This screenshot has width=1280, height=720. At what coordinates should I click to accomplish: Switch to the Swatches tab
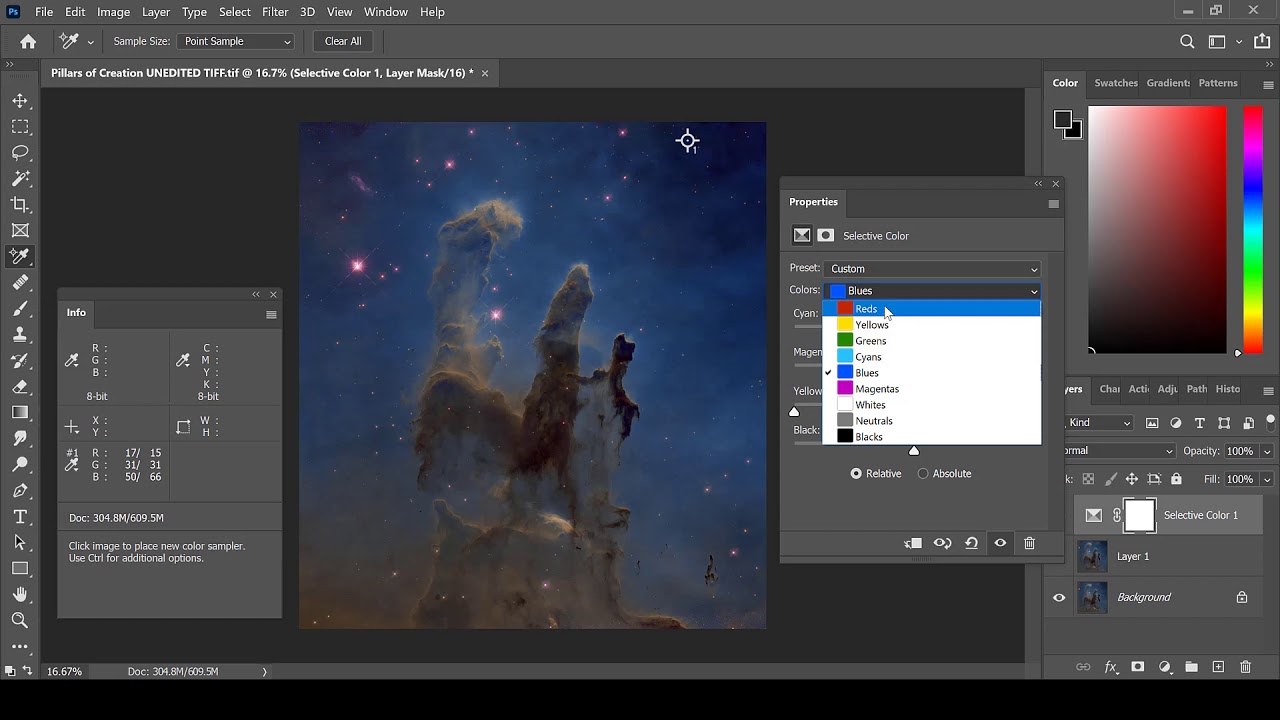point(1116,83)
